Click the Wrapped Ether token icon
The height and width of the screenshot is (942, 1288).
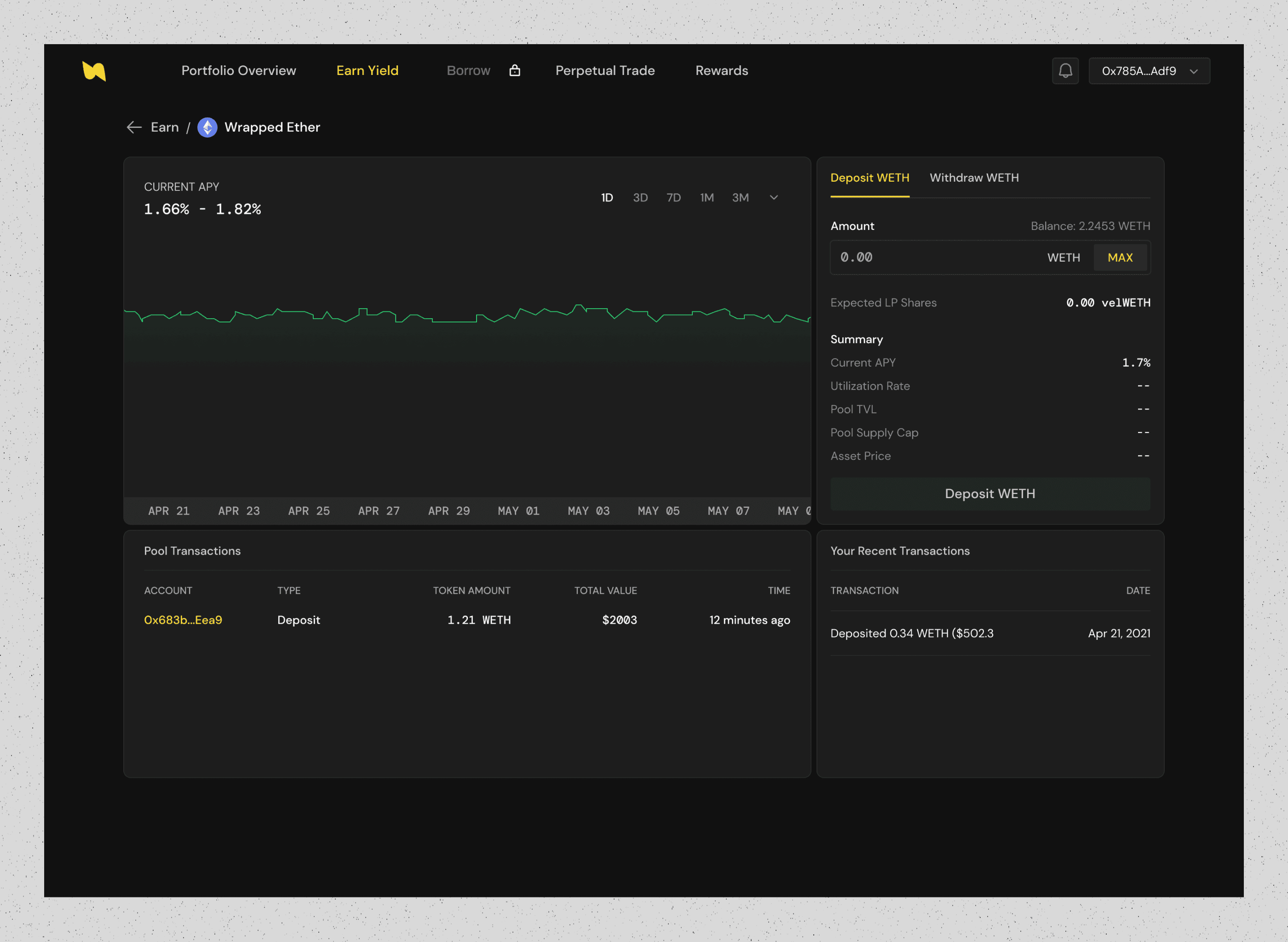(x=207, y=127)
